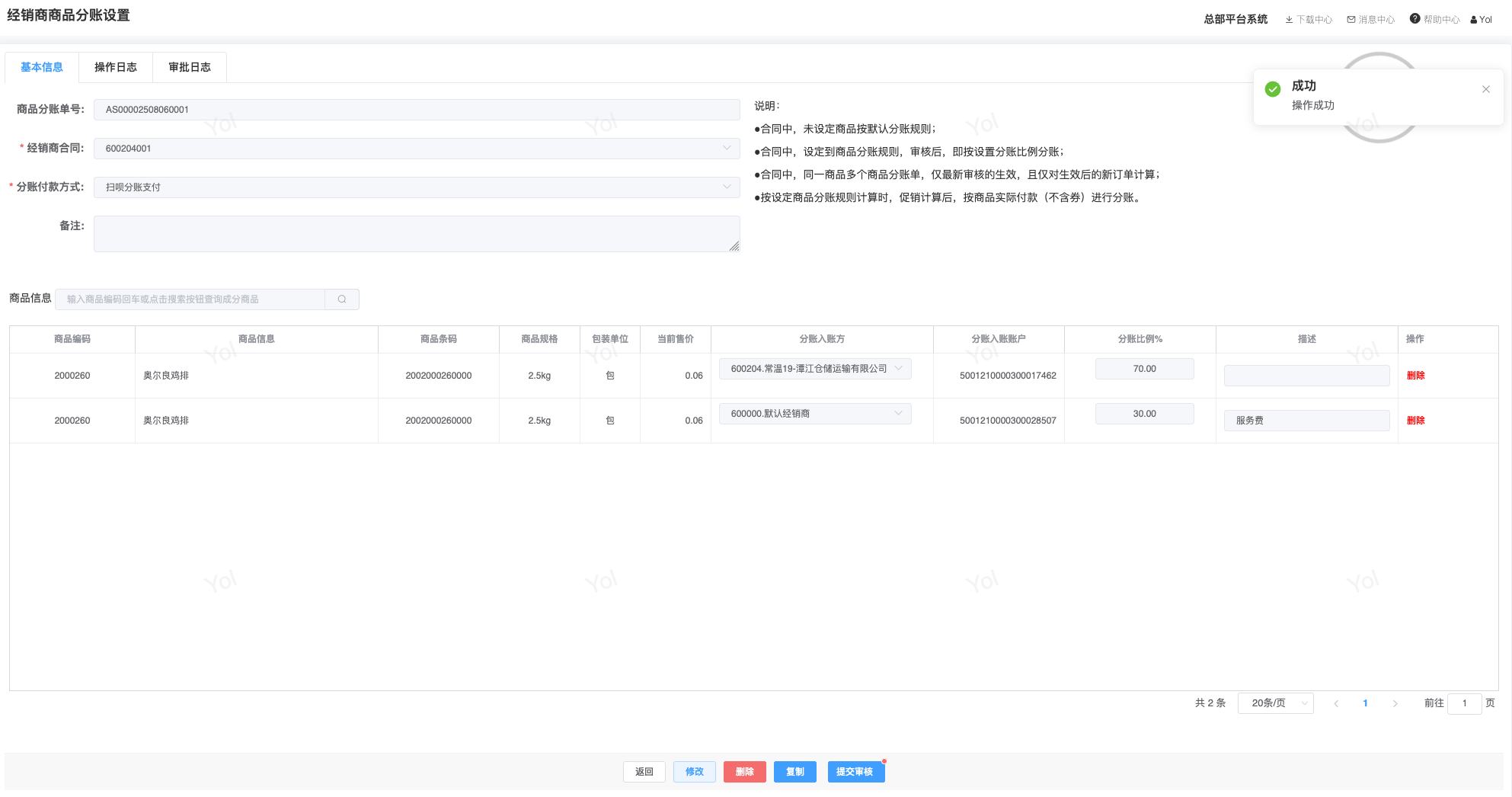The width and height of the screenshot is (1512, 797).
Task: Open the 600000.默认经销商 分账入账方 dropdown
Action: [815, 414]
